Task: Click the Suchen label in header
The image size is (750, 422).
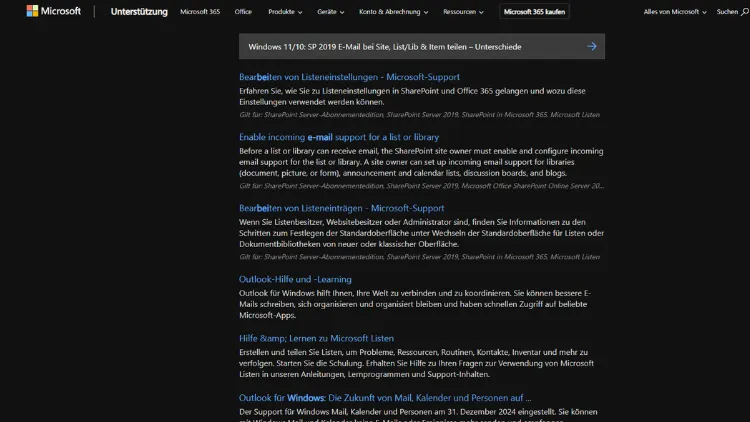Action: (x=727, y=11)
